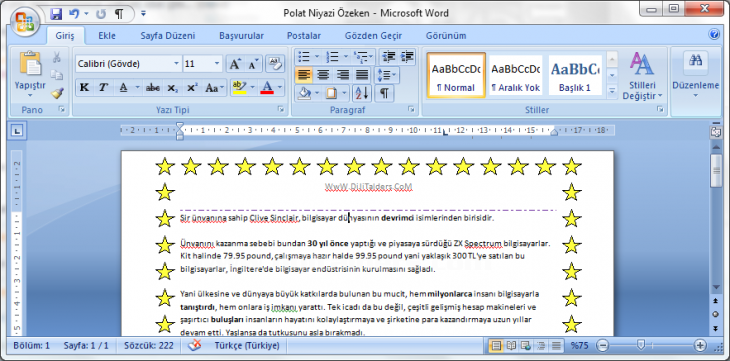Apply yellow text highlight color
Viewport: 730px width, 361px height.
pos(239,88)
